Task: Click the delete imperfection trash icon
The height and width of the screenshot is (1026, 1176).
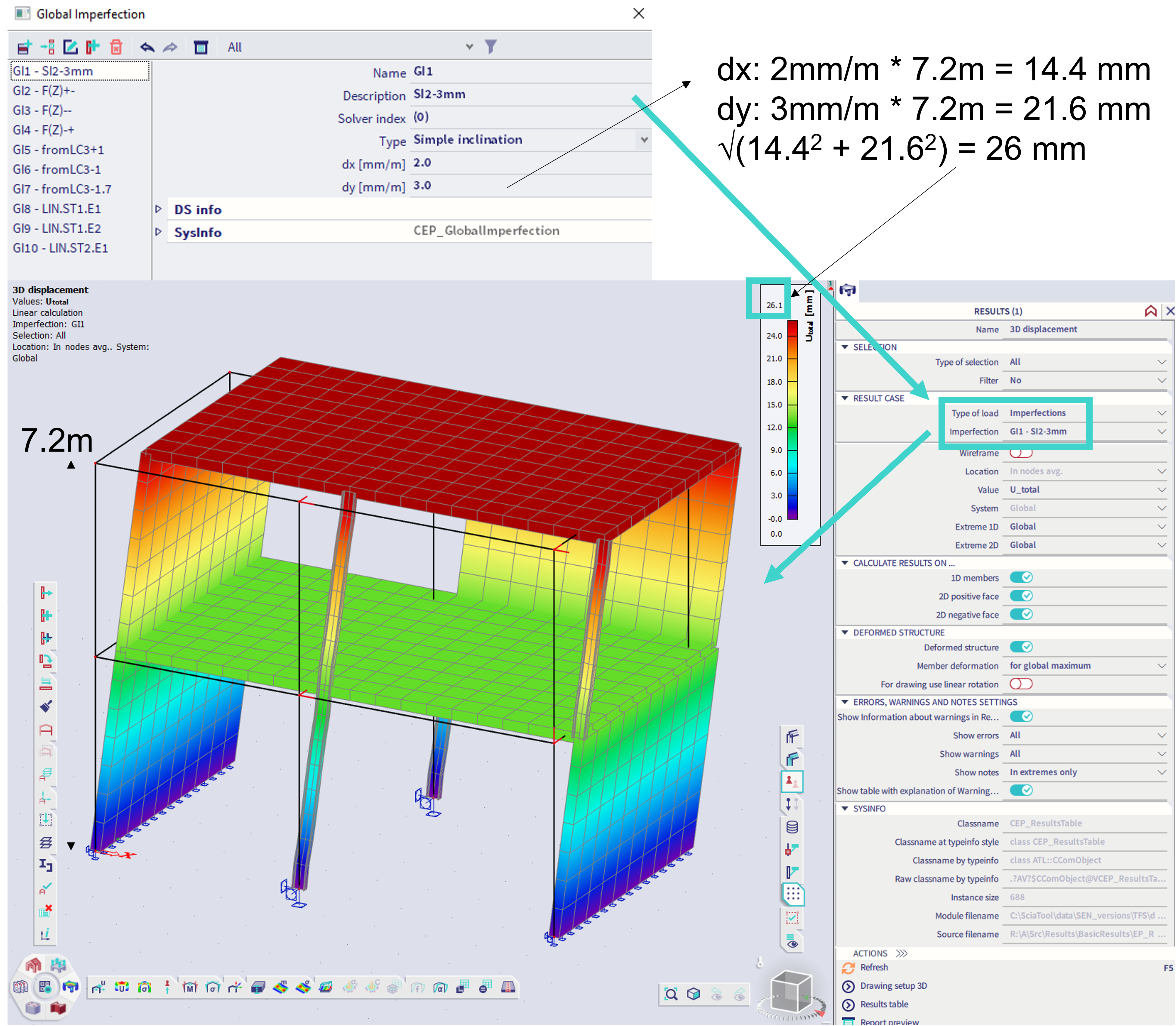Action: click(x=116, y=47)
